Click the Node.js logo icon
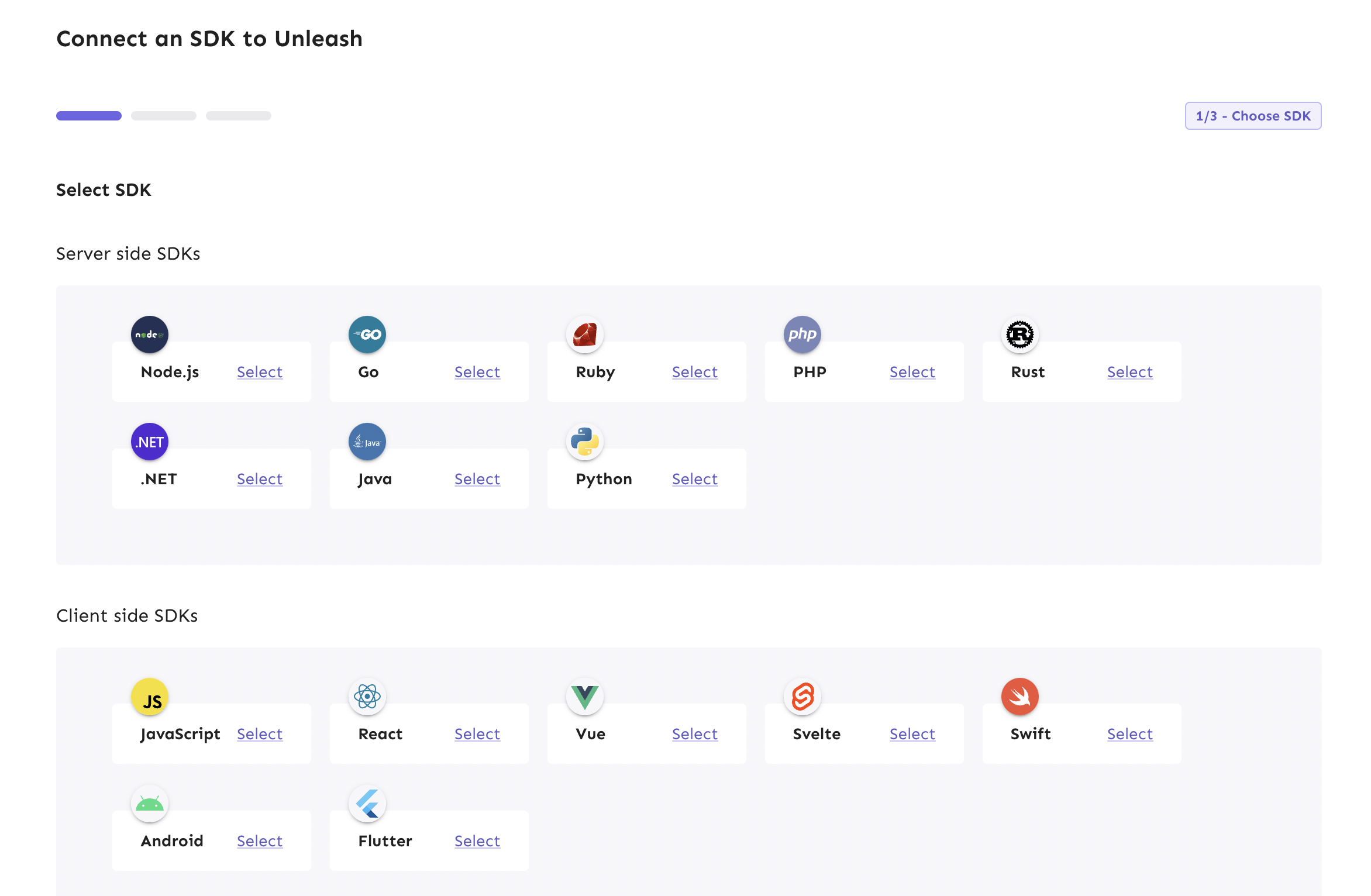 coord(150,335)
